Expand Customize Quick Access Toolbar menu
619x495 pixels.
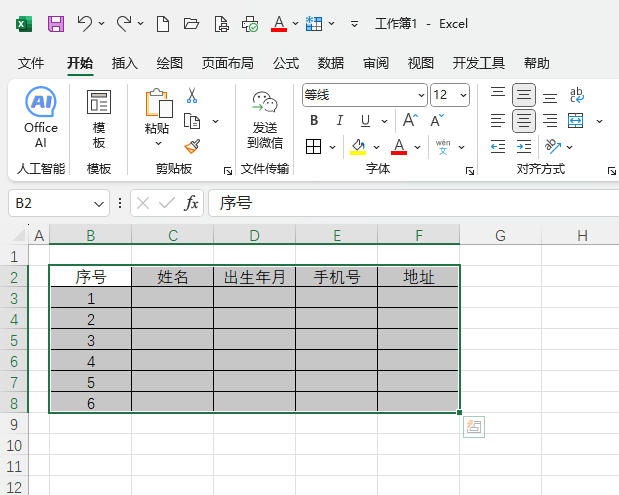coord(354,24)
